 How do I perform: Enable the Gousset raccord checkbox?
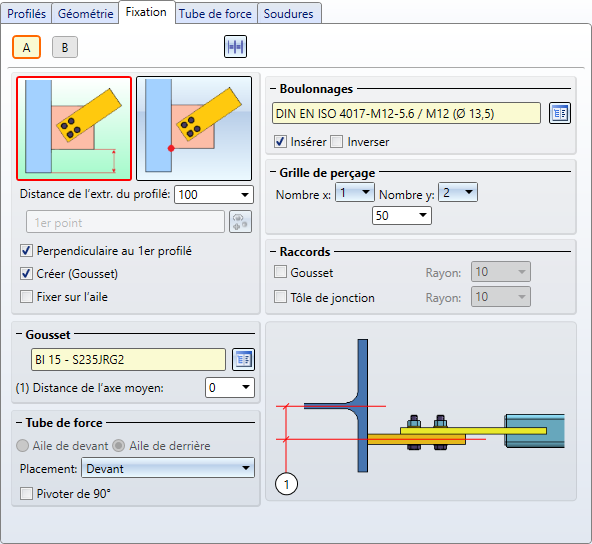tap(281, 272)
